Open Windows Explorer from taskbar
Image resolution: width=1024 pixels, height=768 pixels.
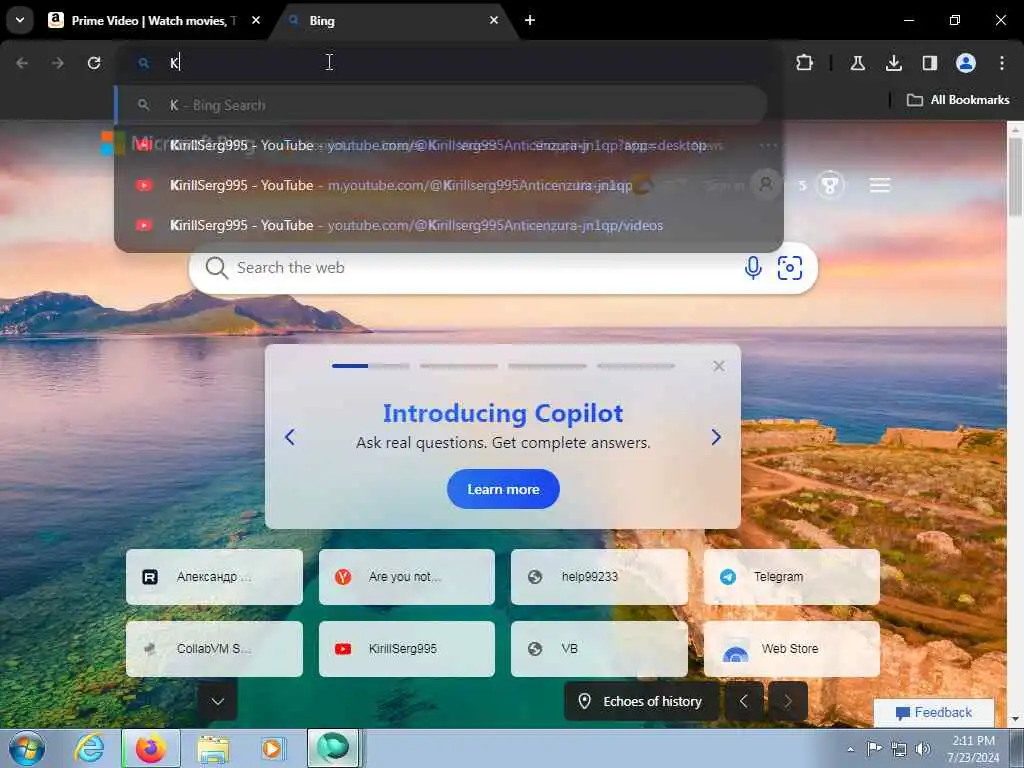(x=213, y=748)
